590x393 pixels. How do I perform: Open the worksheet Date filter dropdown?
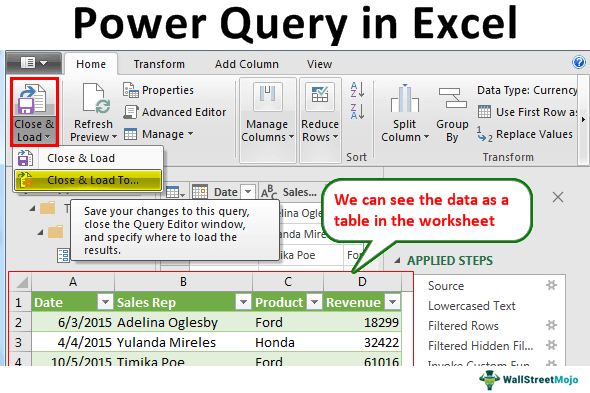coord(105,302)
